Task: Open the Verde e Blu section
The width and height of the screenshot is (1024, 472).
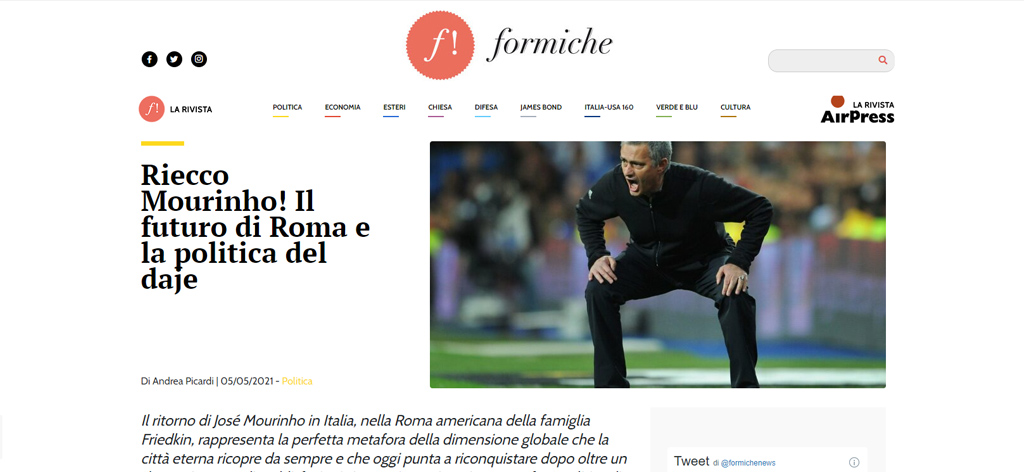Action: click(677, 107)
